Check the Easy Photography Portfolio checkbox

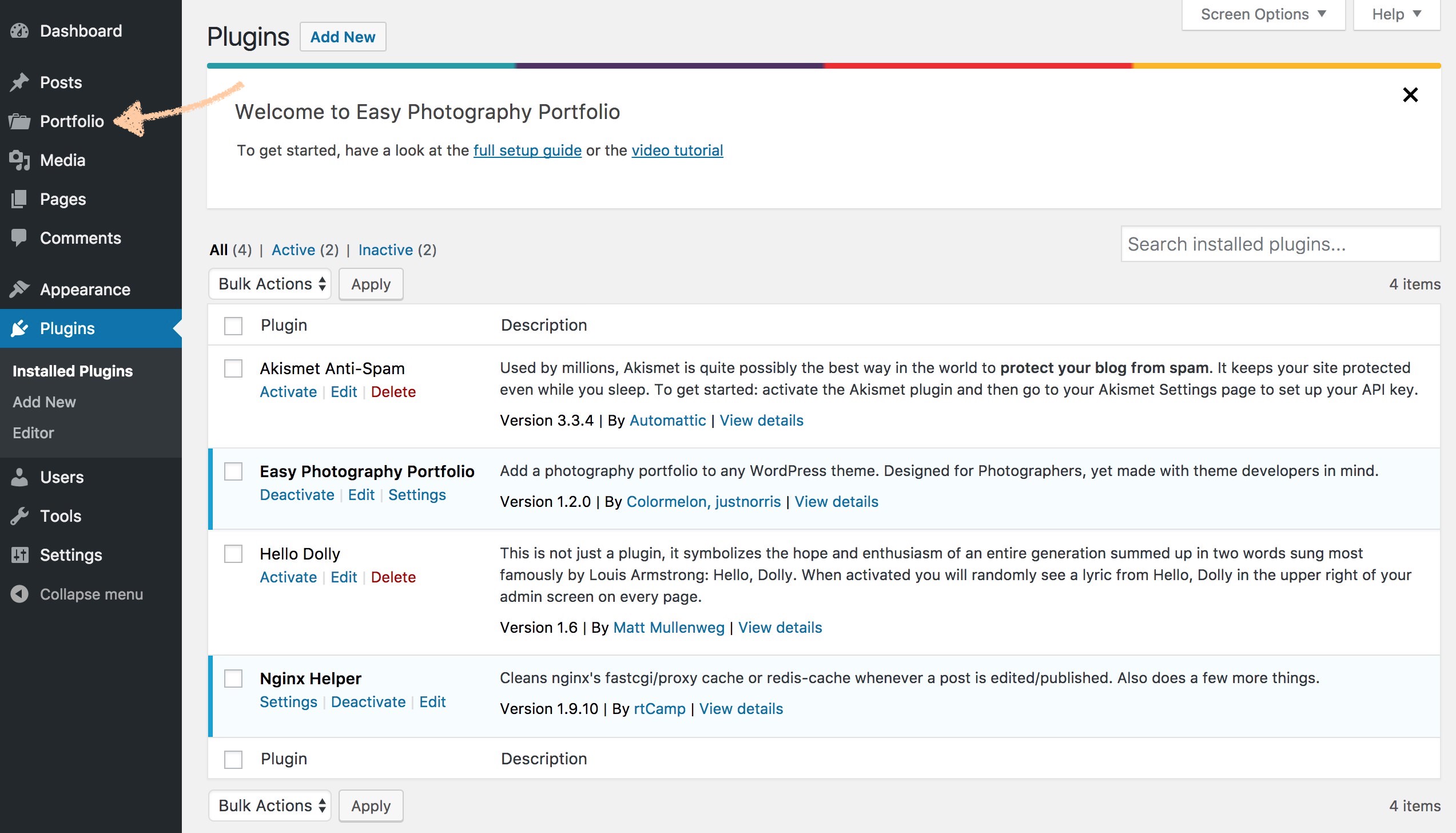click(233, 471)
